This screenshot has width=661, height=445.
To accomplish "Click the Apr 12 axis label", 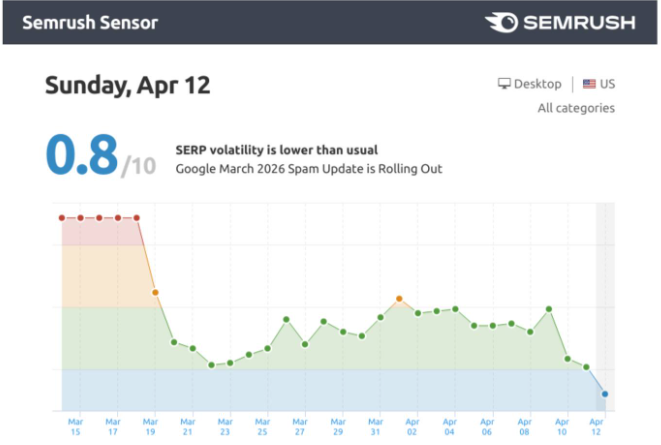I will point(596,426).
